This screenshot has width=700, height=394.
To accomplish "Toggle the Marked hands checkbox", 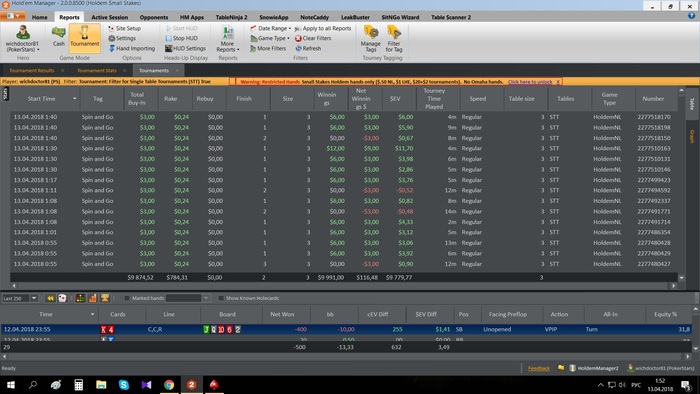I will [127, 298].
